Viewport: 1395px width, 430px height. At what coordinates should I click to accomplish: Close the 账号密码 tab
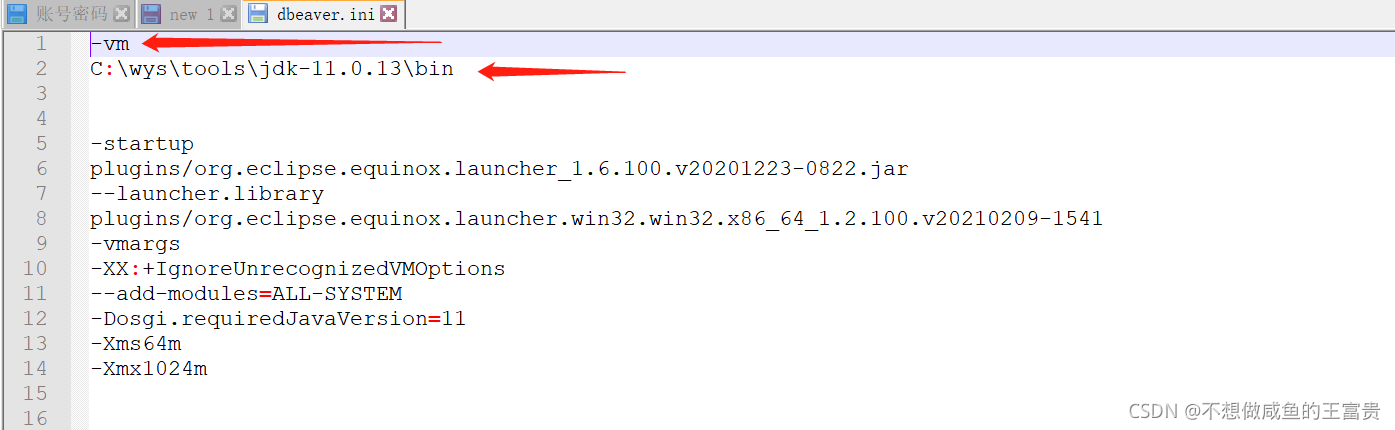pyautogui.click(x=121, y=14)
